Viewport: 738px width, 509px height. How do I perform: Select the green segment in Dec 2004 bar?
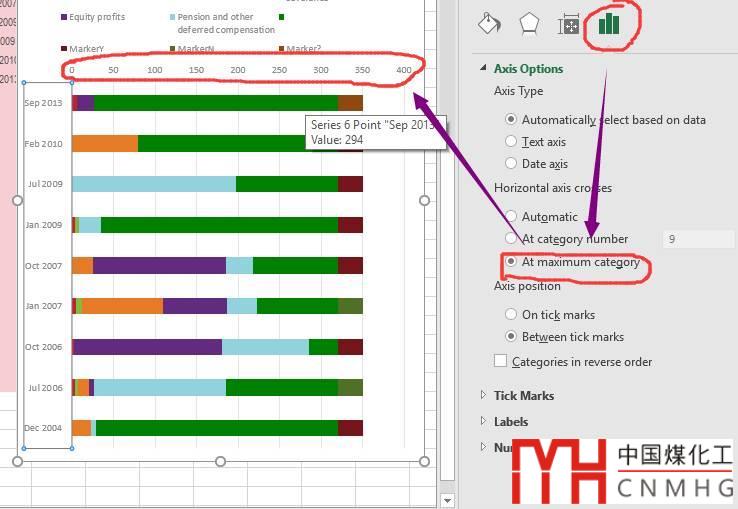217,428
